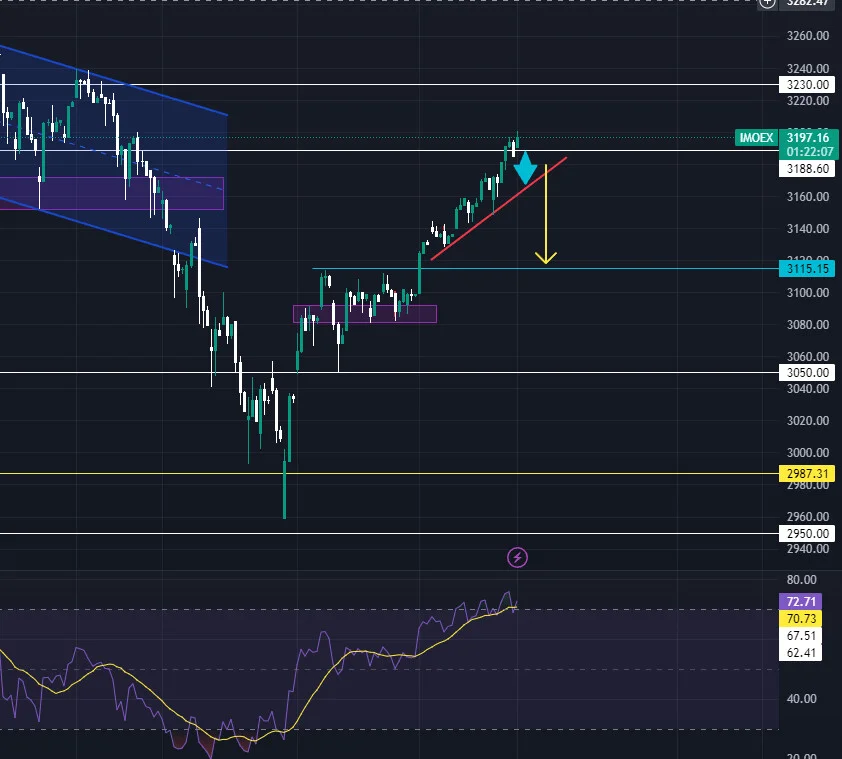Click the 3160.00 price axis label

coord(808,197)
